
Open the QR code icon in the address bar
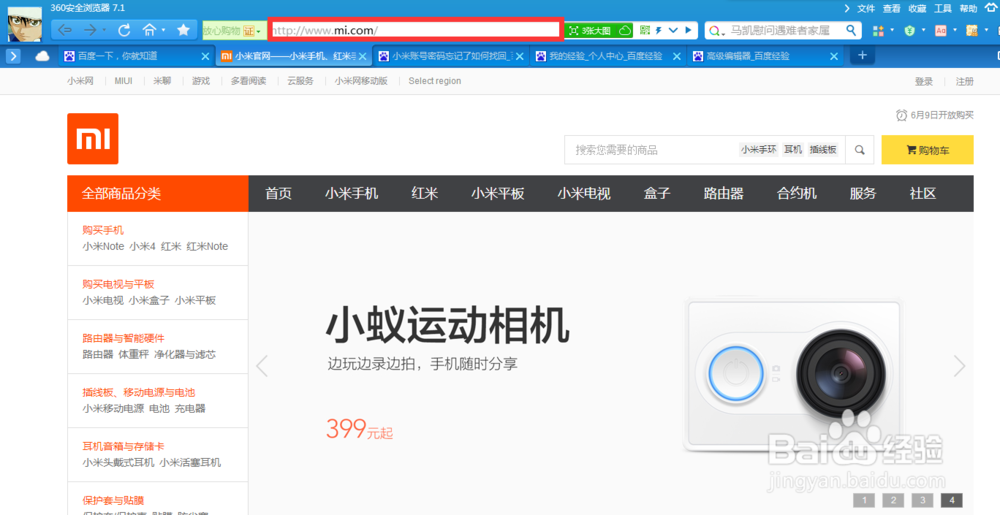point(645,30)
